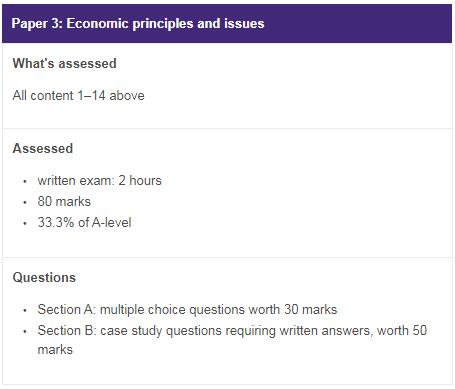Click the bullet dot before "Section B"
The image size is (455, 389).
25,331
